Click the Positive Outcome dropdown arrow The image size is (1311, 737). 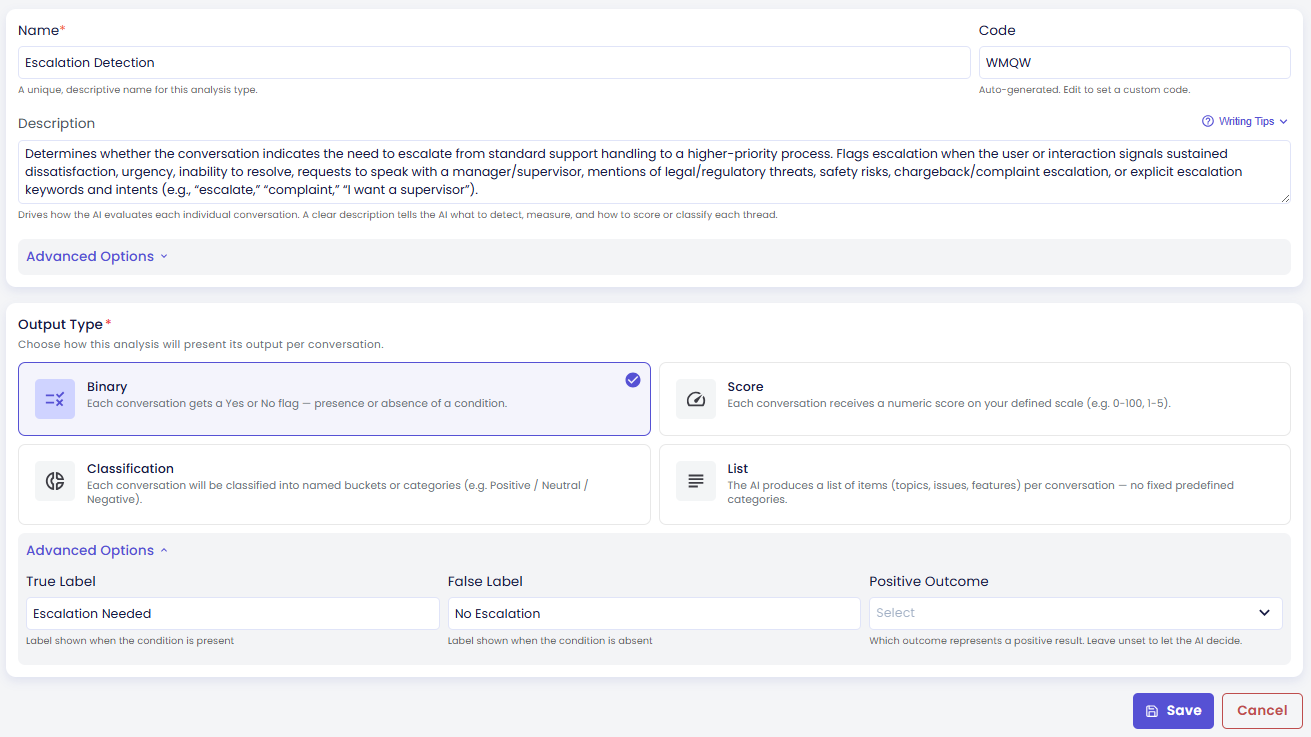[x=1265, y=613]
